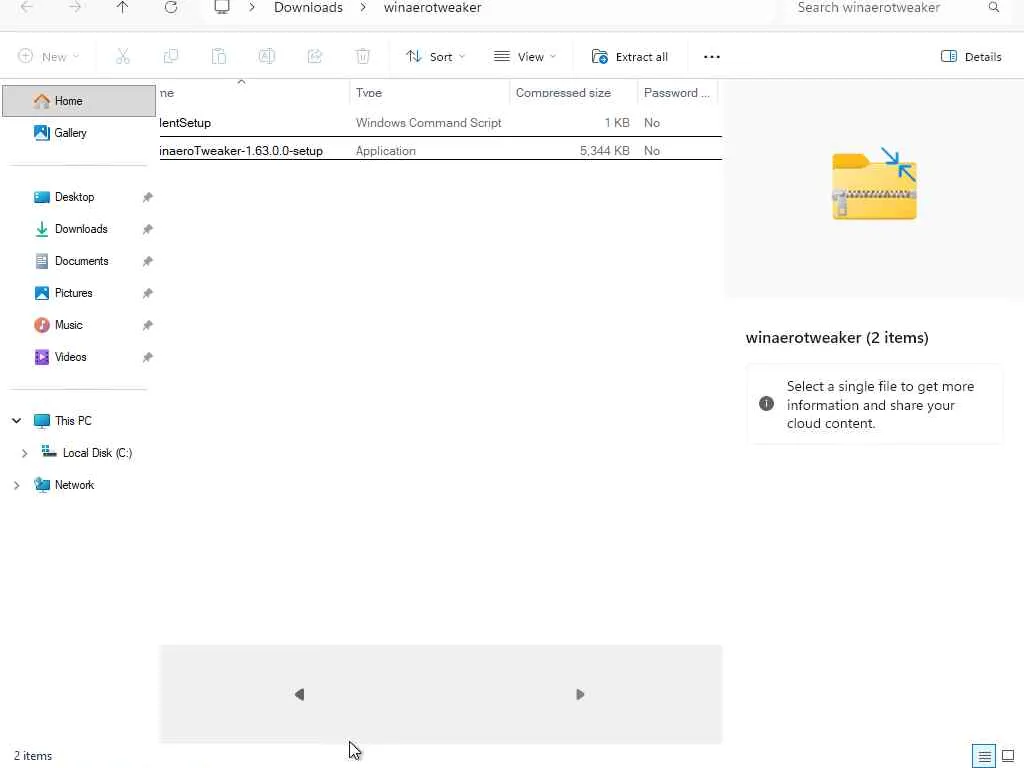Click the zipped folder preview icon
Viewport: 1024px width, 768px height.
tap(874, 184)
